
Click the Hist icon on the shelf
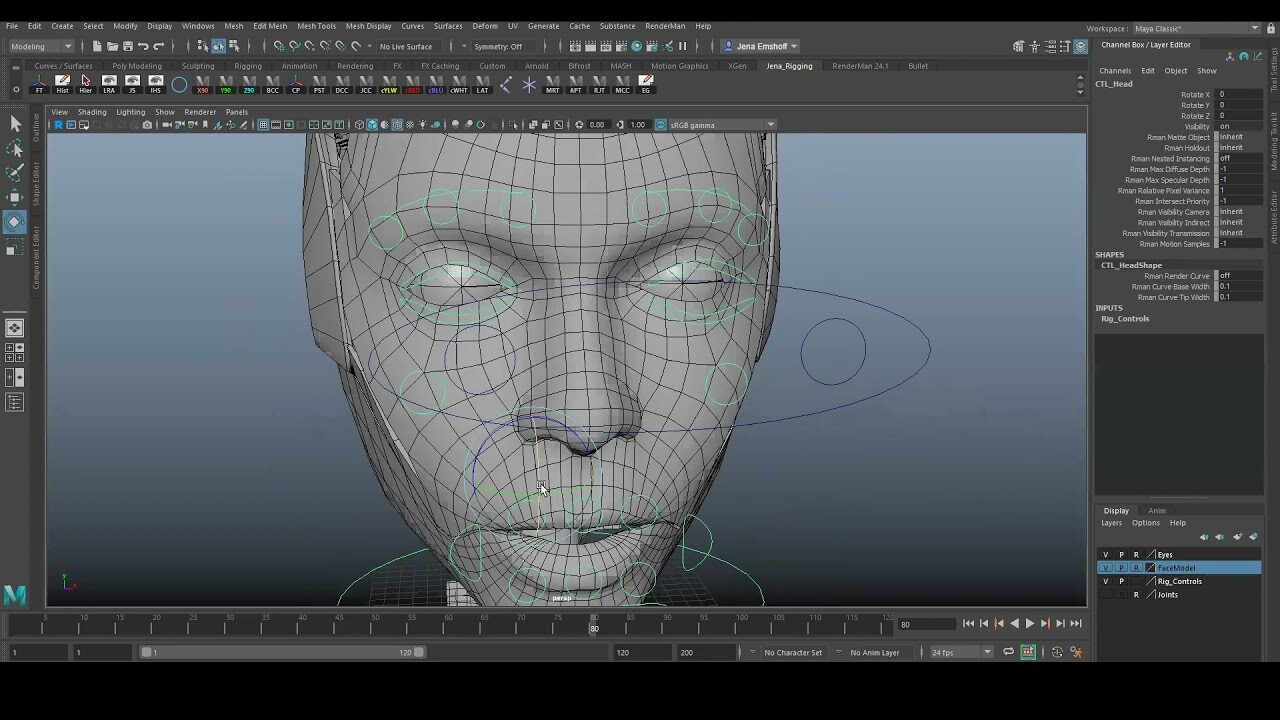coord(64,82)
